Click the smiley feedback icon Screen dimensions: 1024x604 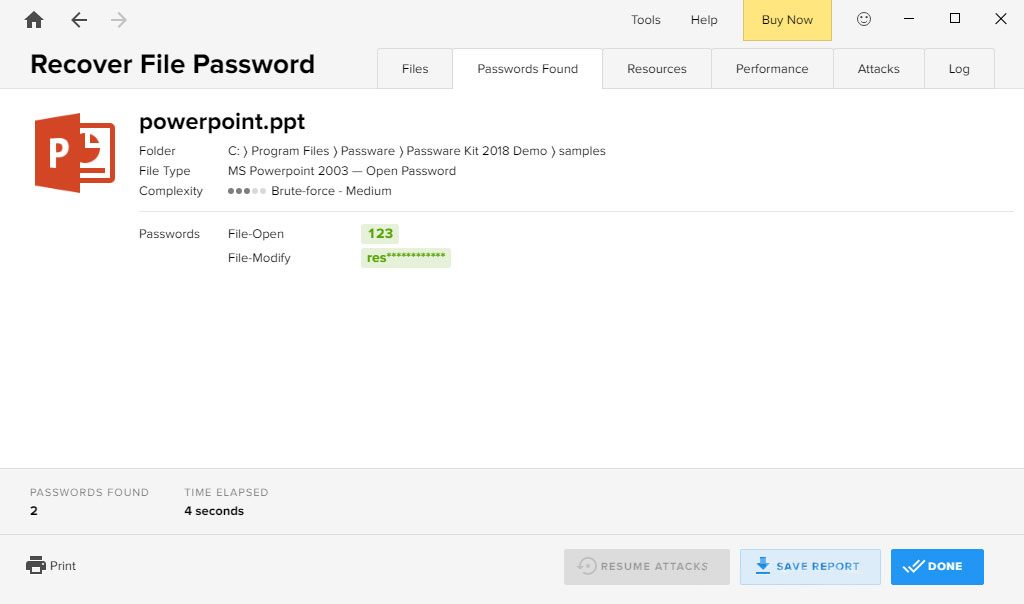(x=864, y=19)
